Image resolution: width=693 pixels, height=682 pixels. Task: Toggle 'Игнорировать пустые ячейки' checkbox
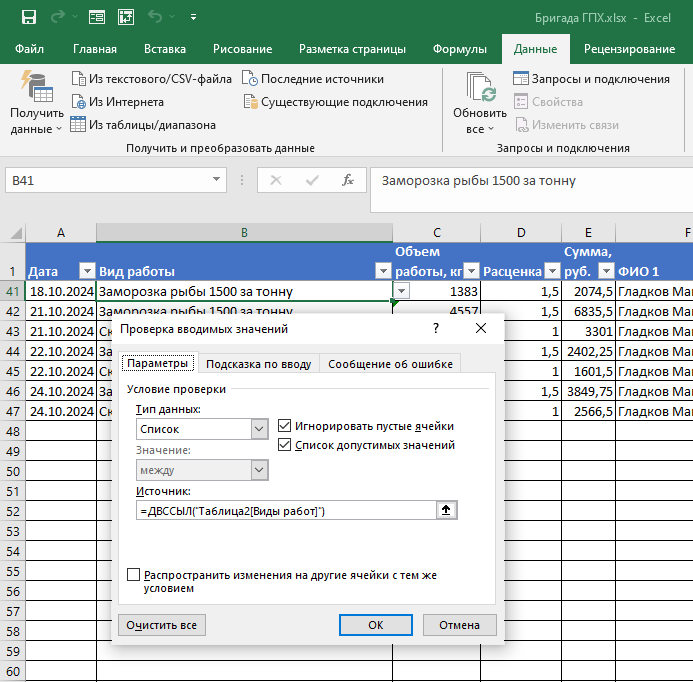pos(285,426)
